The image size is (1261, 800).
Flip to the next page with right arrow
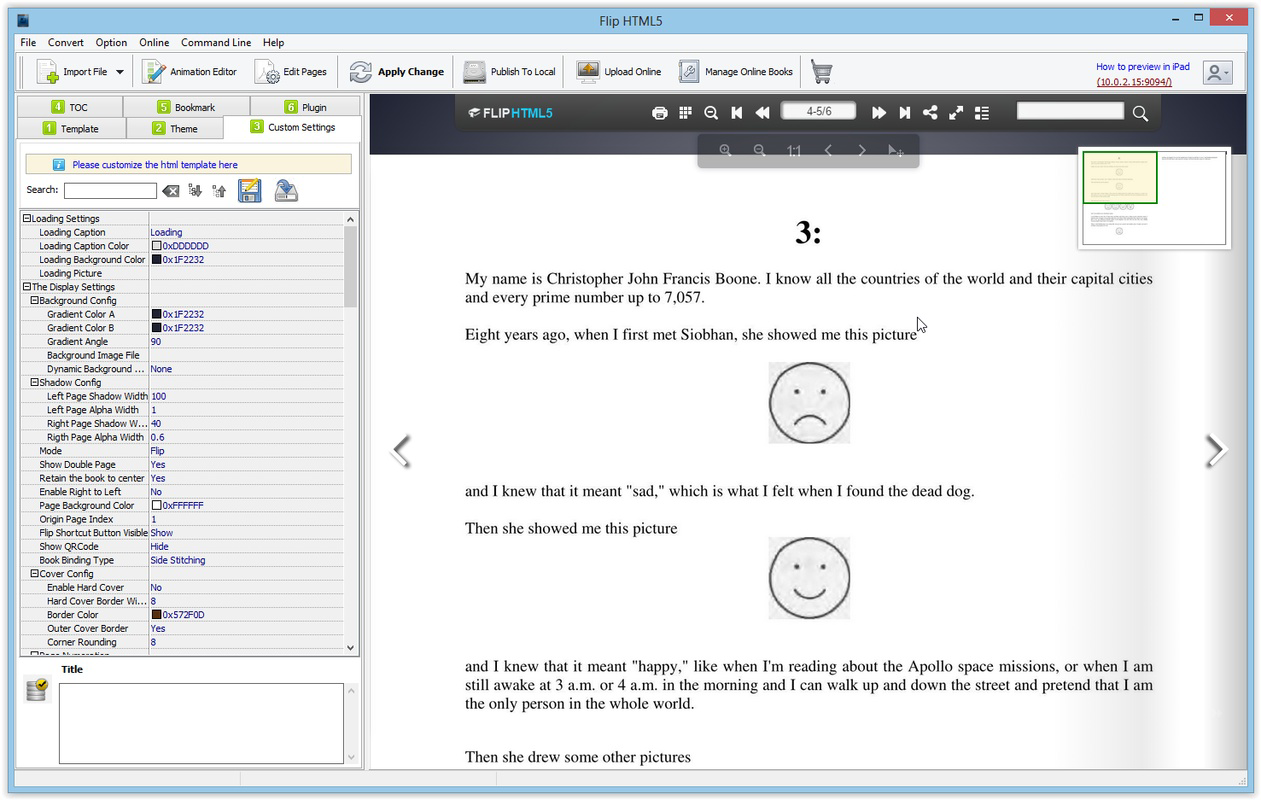[x=1215, y=451]
